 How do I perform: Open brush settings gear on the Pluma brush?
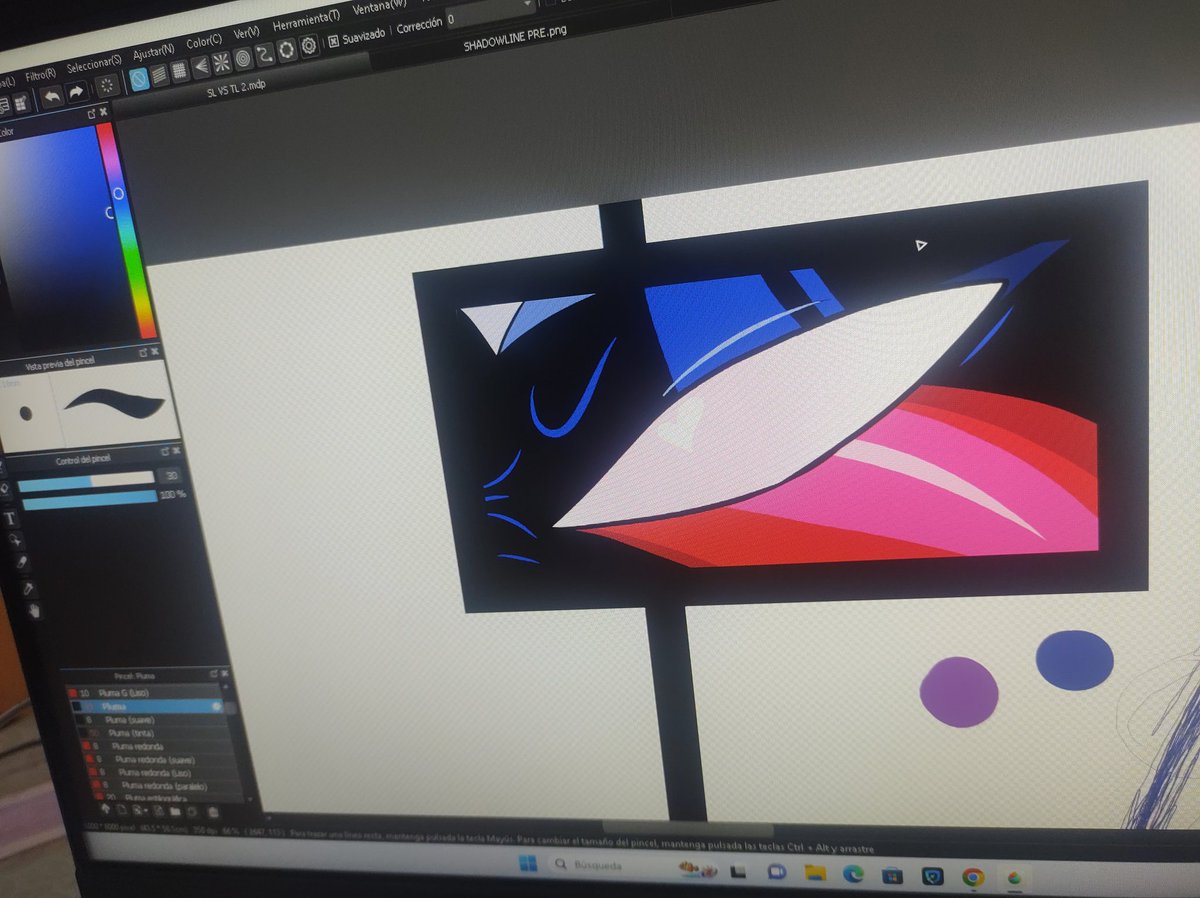click(217, 707)
